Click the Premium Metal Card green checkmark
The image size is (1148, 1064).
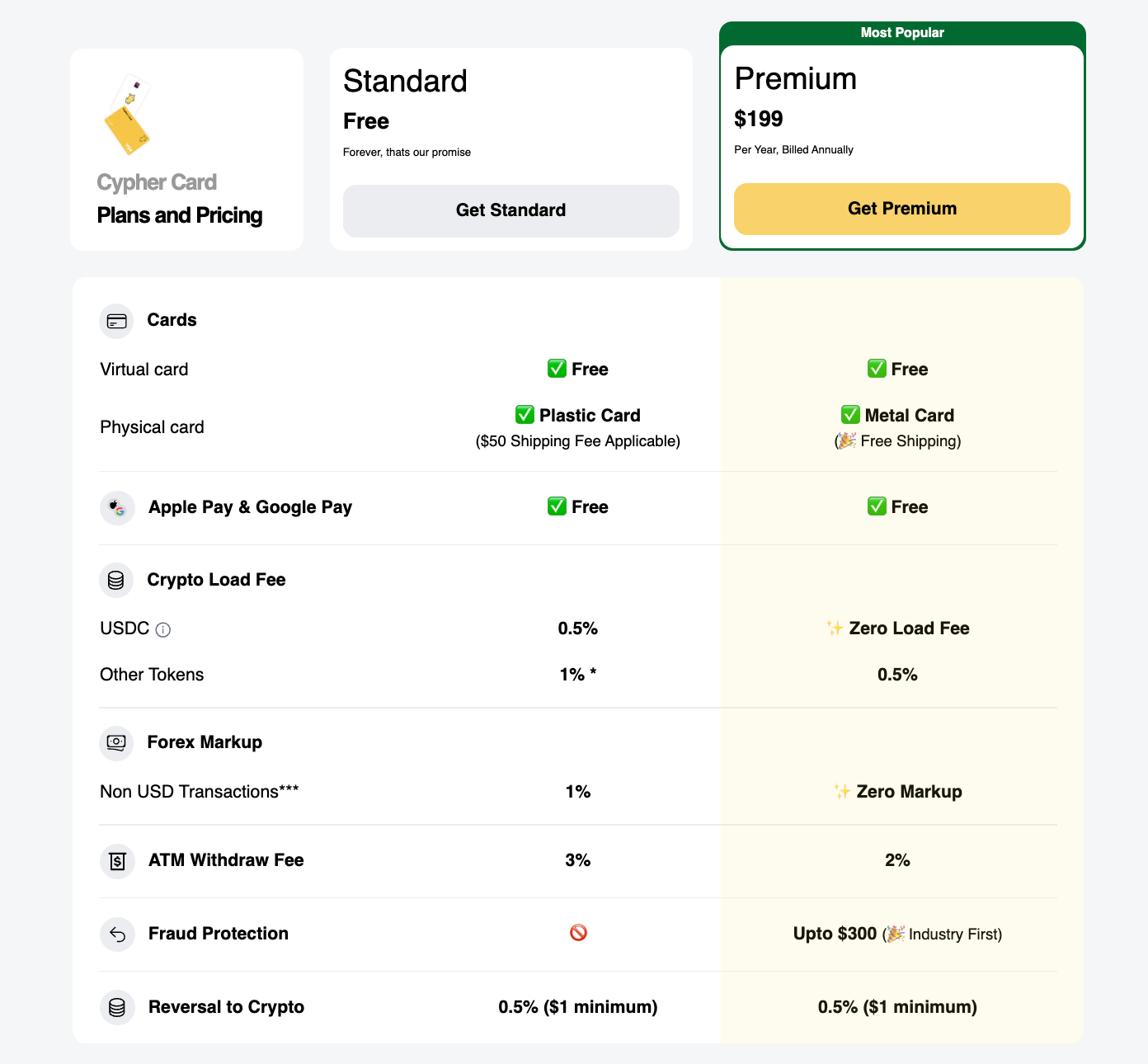pyautogui.click(x=850, y=415)
